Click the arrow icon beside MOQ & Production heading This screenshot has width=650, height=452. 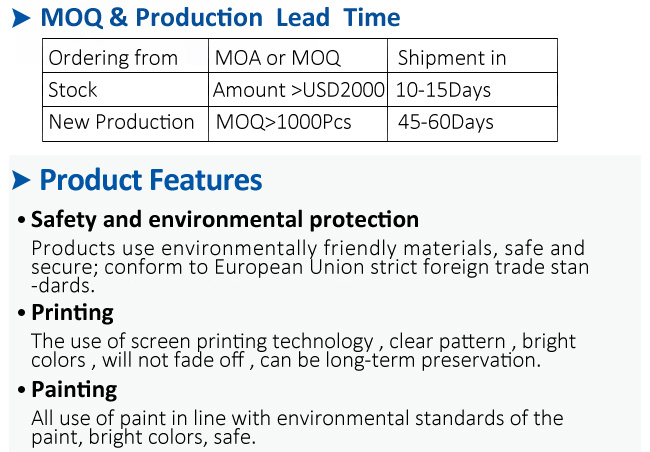(x=21, y=18)
